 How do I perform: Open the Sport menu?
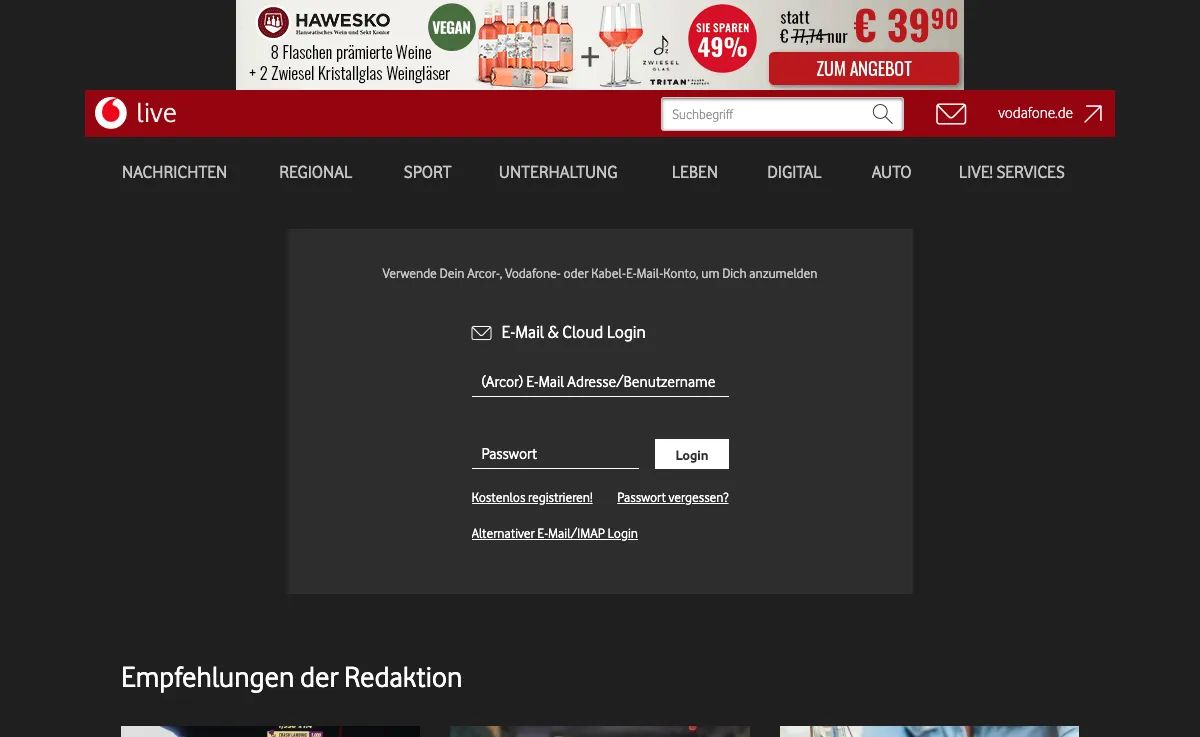coord(427,172)
